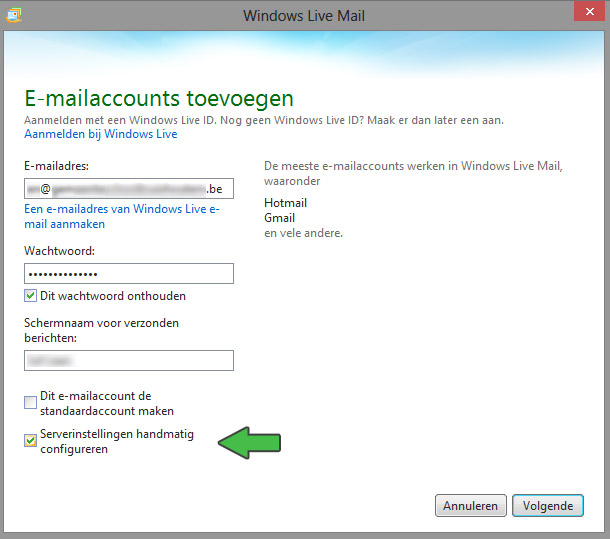Select the 'Gmail' text
610x539 pixels.
[x=279, y=218]
